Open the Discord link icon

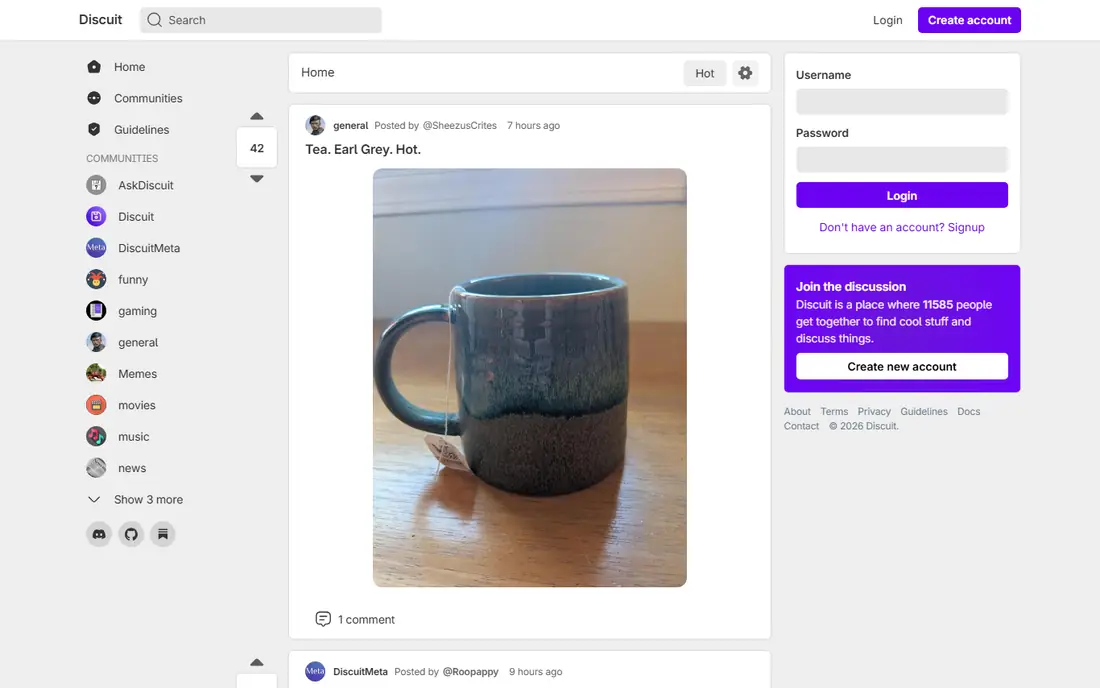pyautogui.click(x=99, y=534)
